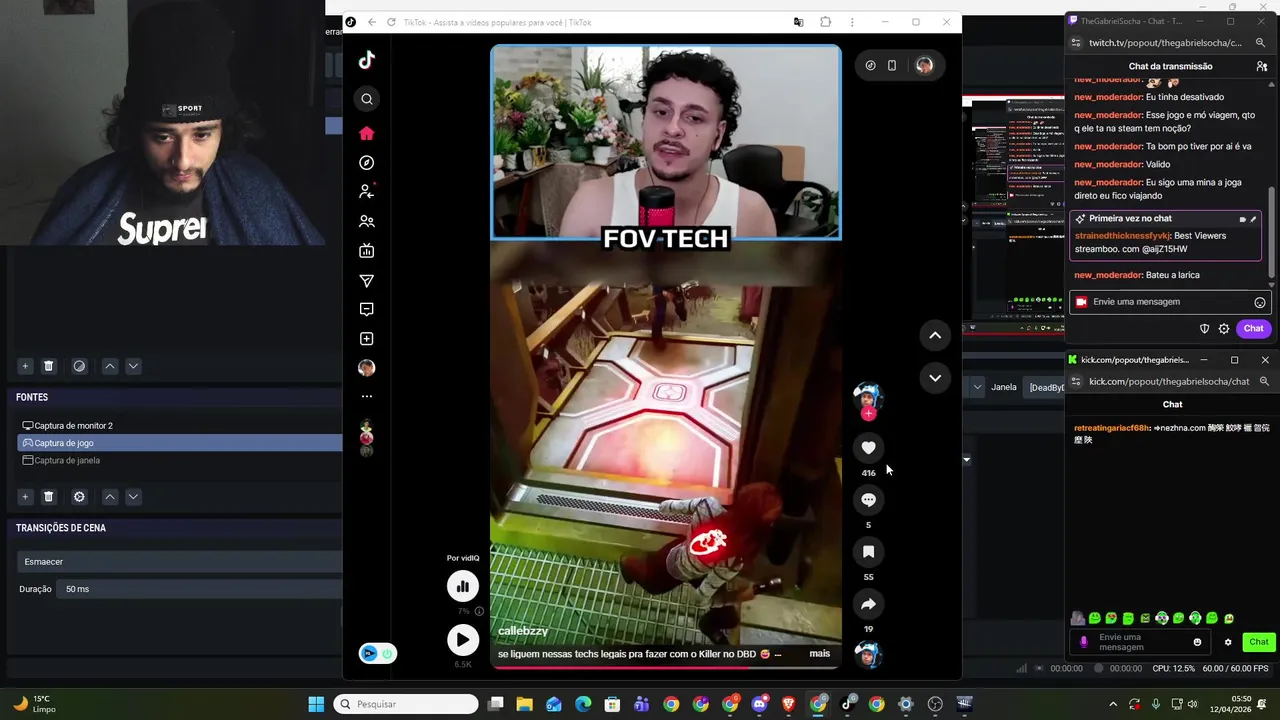Add a new source in Fontes
The height and width of the screenshot is (720, 1280).
(x=25, y=497)
